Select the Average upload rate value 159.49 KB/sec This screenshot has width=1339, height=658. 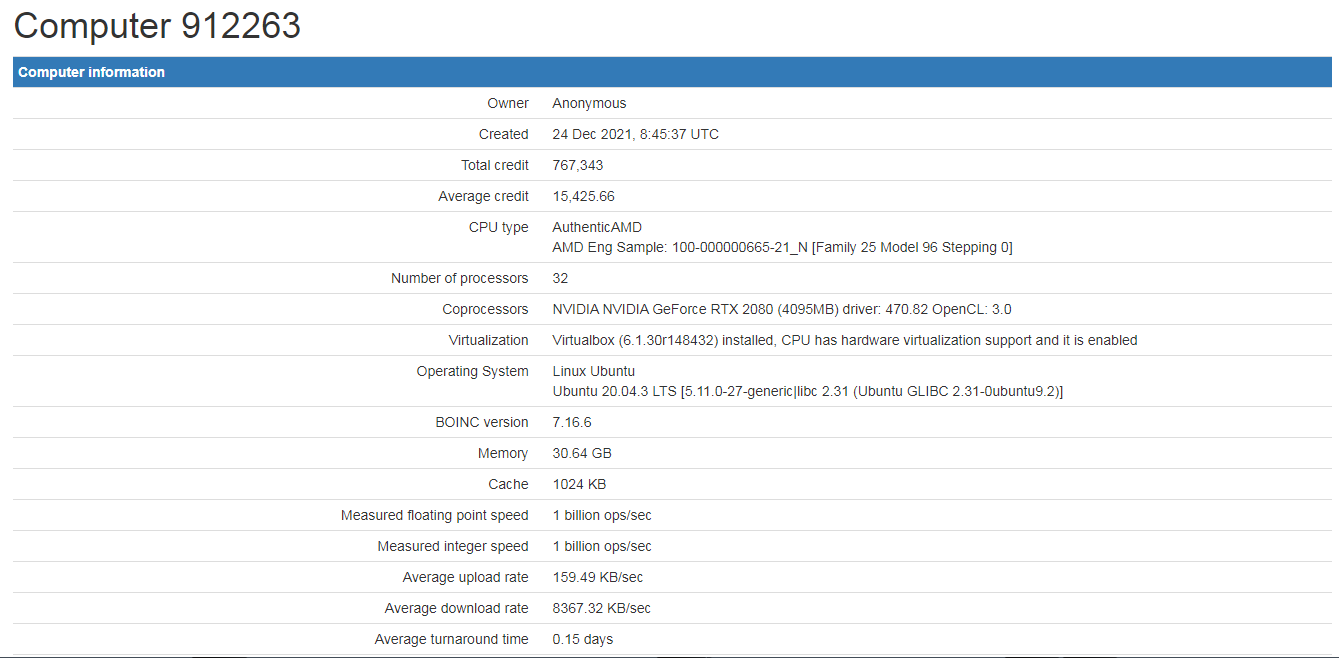[x=598, y=577]
